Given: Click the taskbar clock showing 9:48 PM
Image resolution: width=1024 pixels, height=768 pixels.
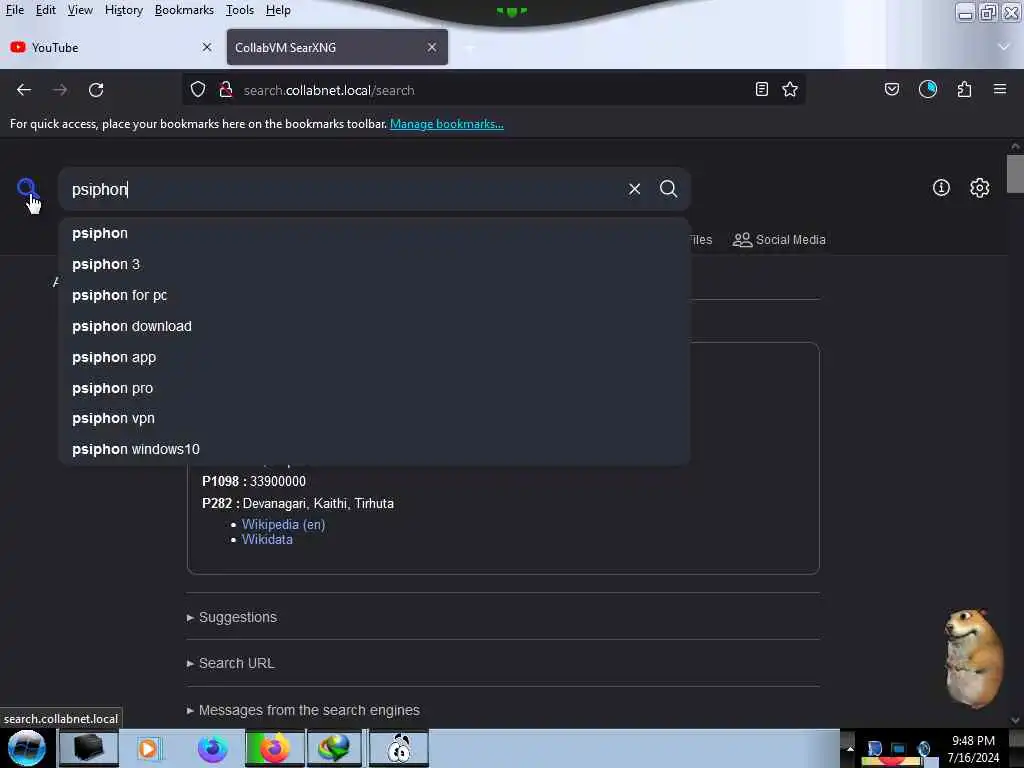Looking at the screenshot, I should pyautogui.click(x=973, y=748).
